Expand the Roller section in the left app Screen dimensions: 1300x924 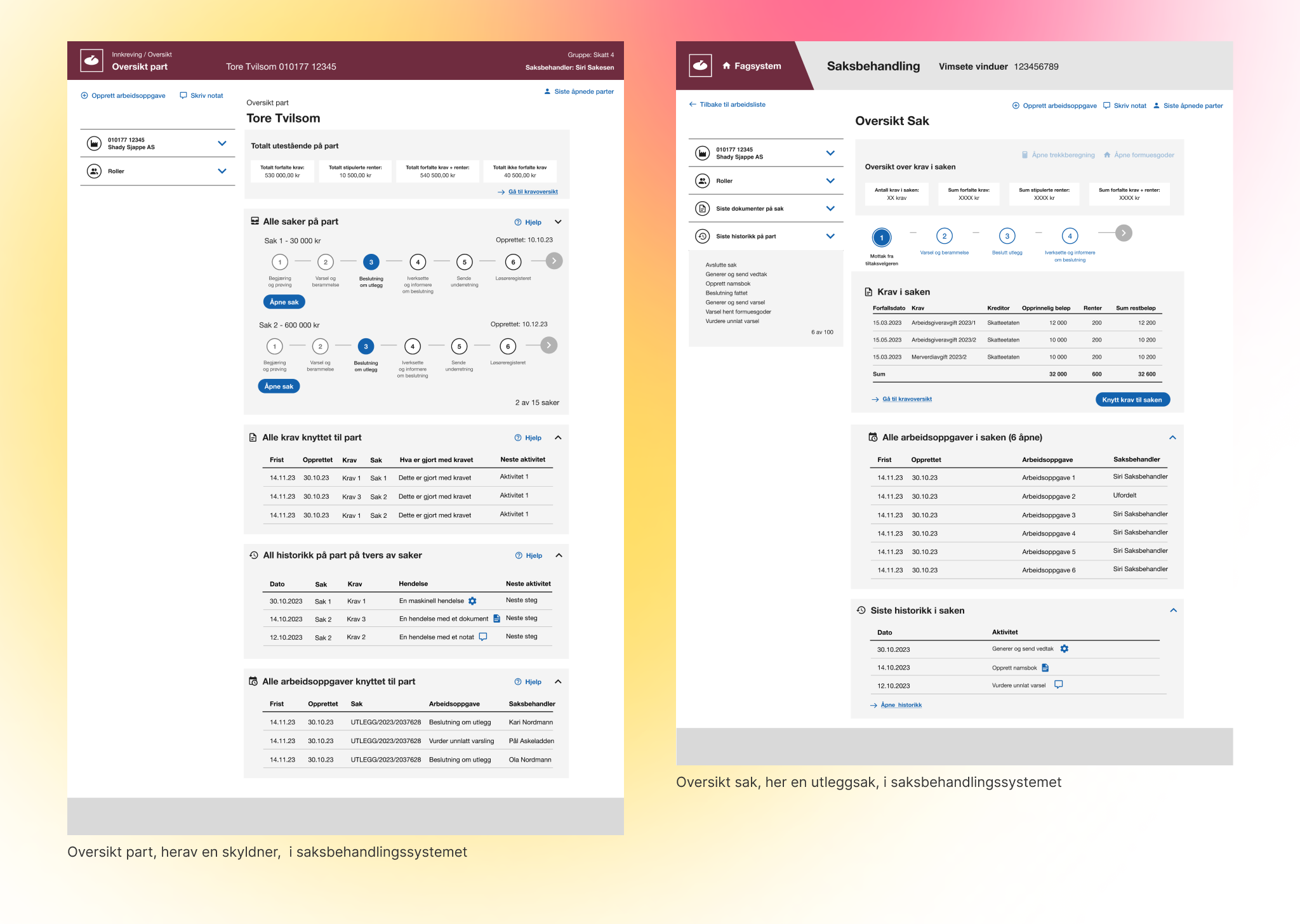coord(222,171)
